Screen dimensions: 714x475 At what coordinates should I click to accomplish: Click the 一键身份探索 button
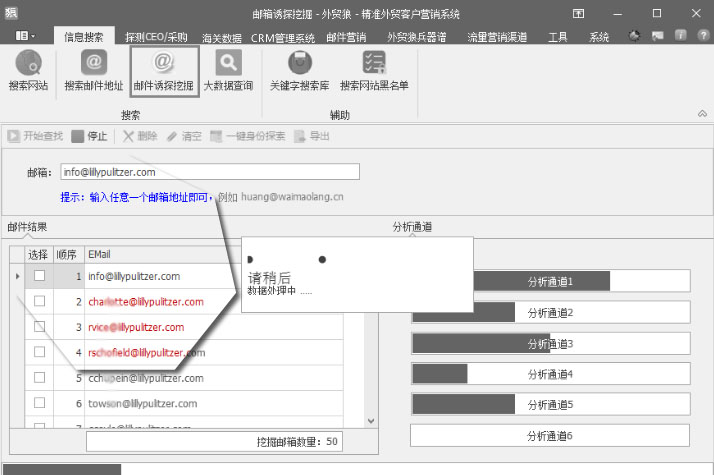(x=247, y=136)
